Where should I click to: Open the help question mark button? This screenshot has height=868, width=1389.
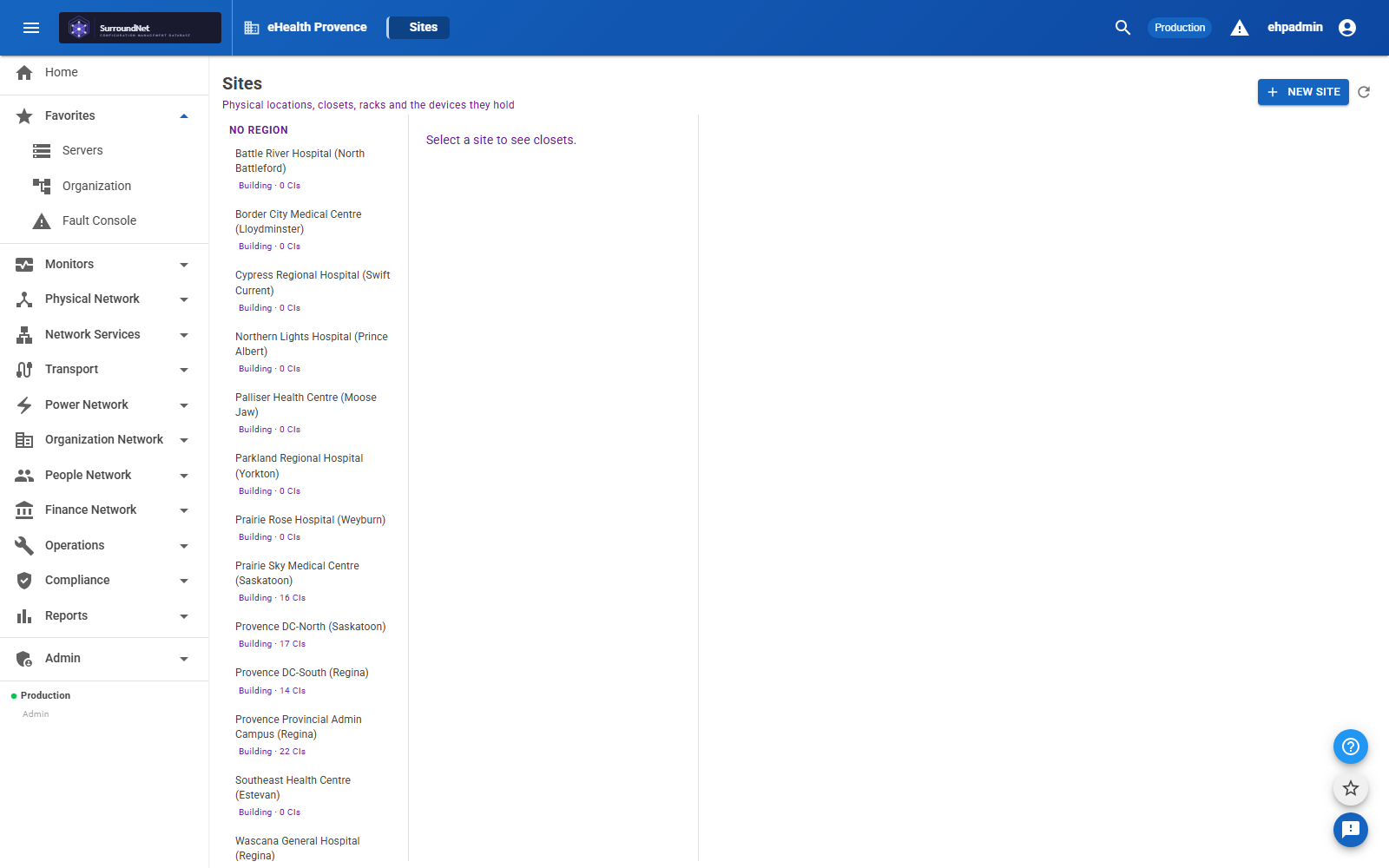[1351, 746]
